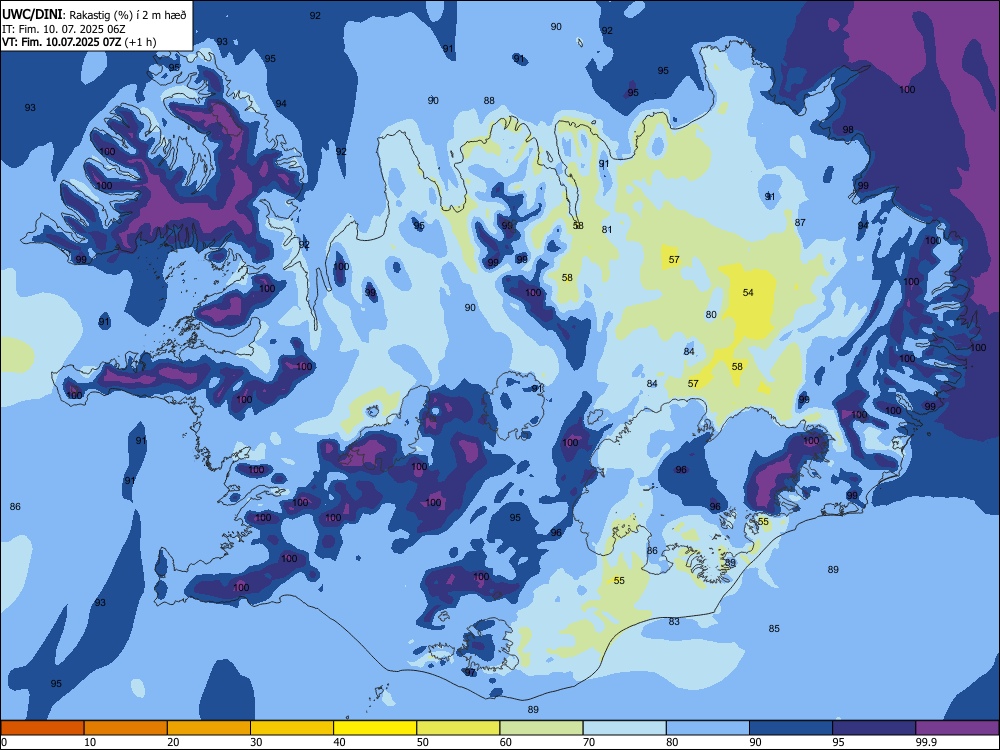Select the light blue 80–90 legend swatch

click(708, 728)
